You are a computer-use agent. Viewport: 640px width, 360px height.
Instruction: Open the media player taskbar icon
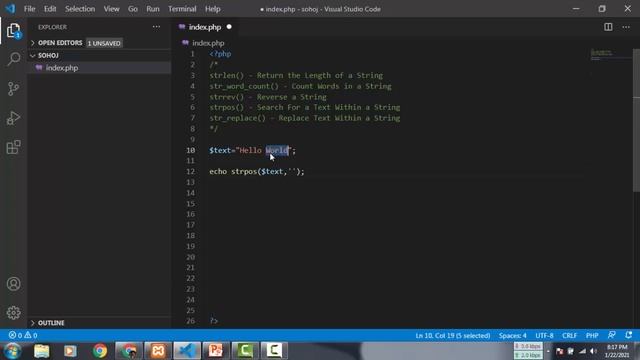[70, 351]
